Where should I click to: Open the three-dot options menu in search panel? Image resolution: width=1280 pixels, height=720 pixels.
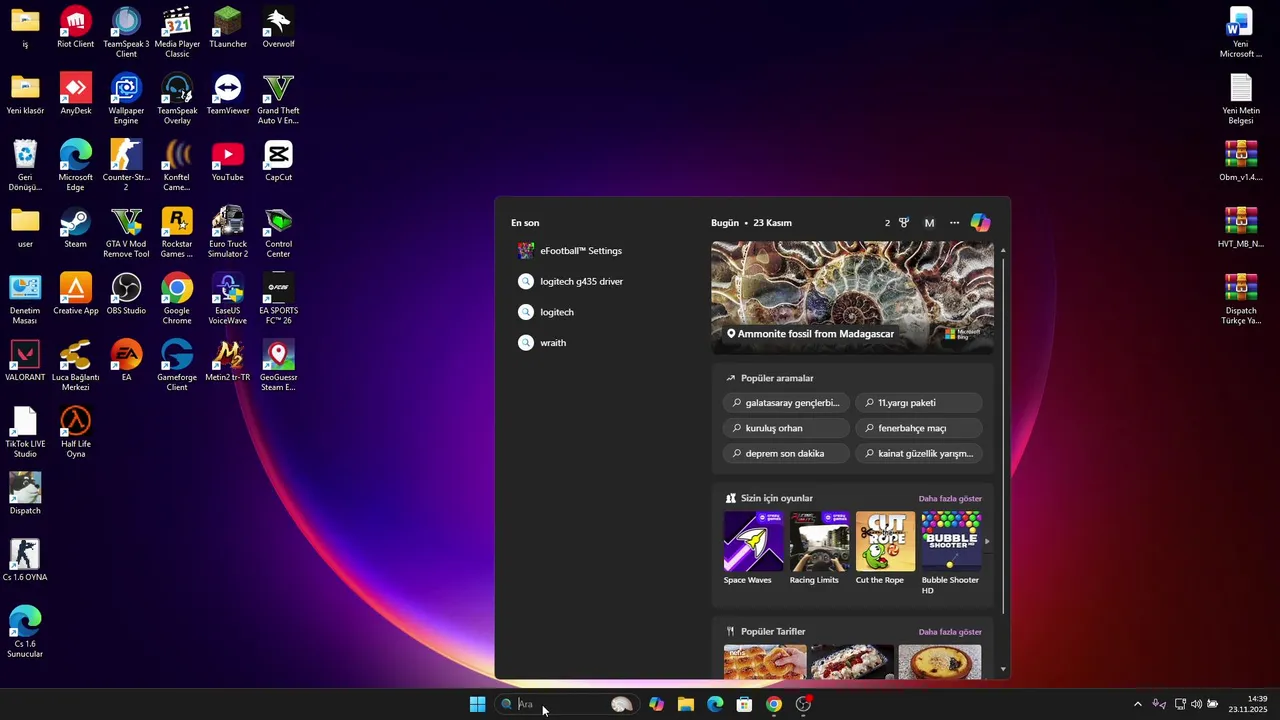coord(954,223)
